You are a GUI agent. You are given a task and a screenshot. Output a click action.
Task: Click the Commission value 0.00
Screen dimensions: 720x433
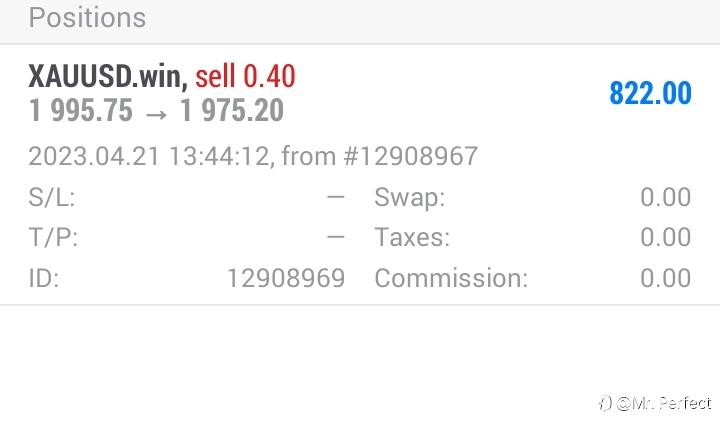[665, 278]
